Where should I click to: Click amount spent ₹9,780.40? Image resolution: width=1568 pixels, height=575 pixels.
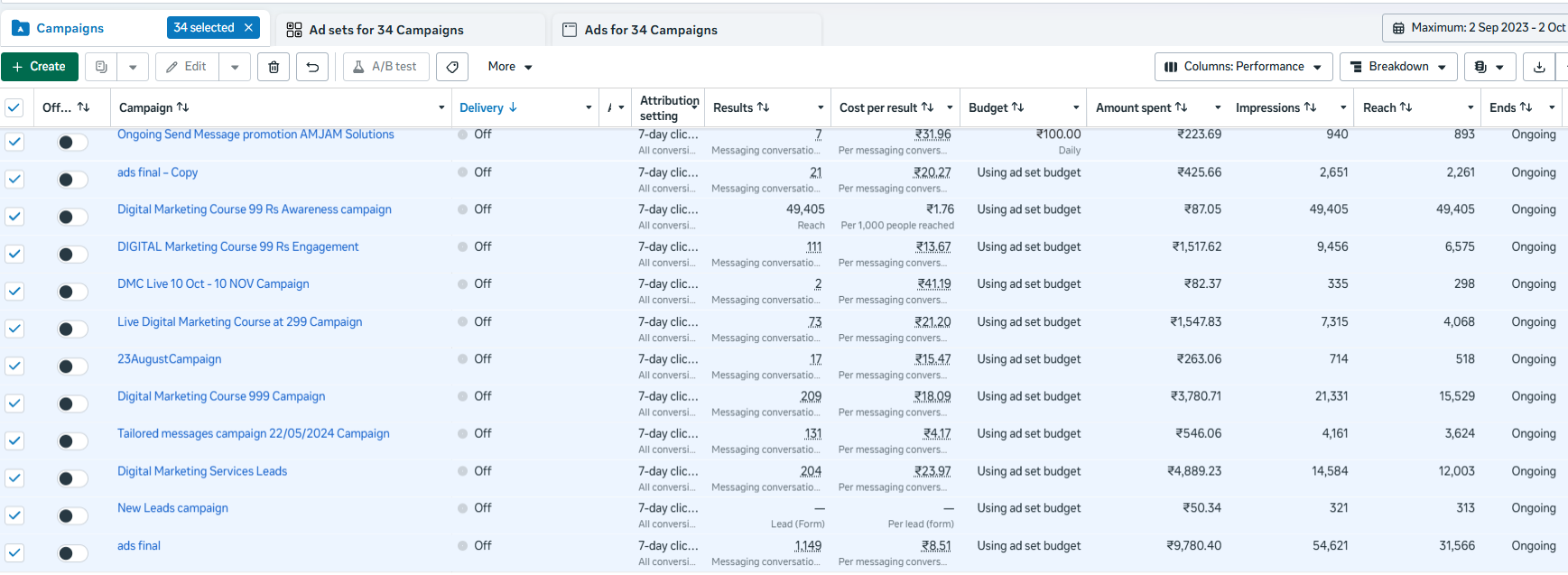coord(1193,546)
